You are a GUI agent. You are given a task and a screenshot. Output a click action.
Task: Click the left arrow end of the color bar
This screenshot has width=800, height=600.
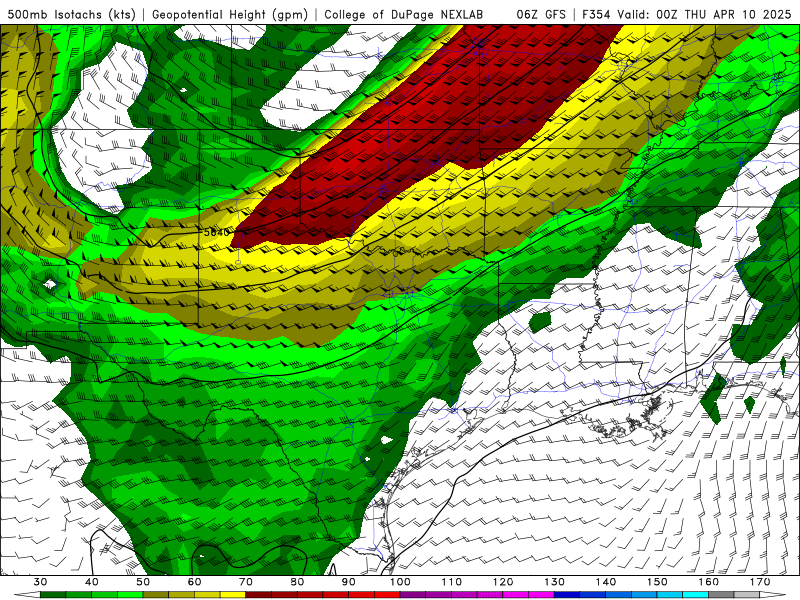click(x=27, y=595)
